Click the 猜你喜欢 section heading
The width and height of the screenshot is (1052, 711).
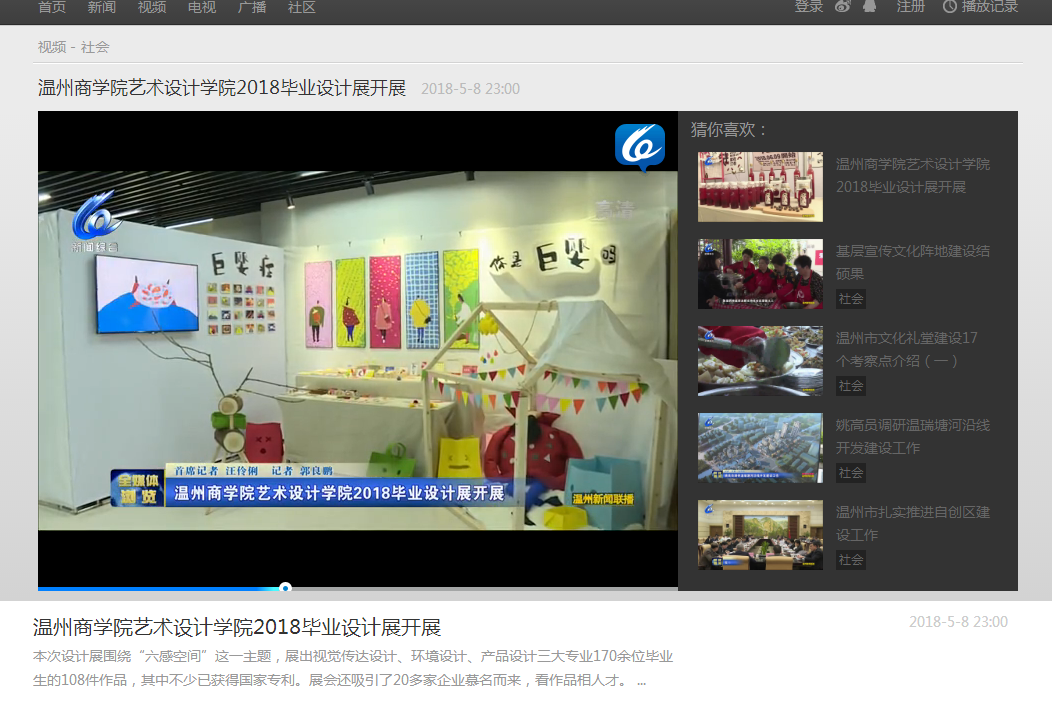729,129
